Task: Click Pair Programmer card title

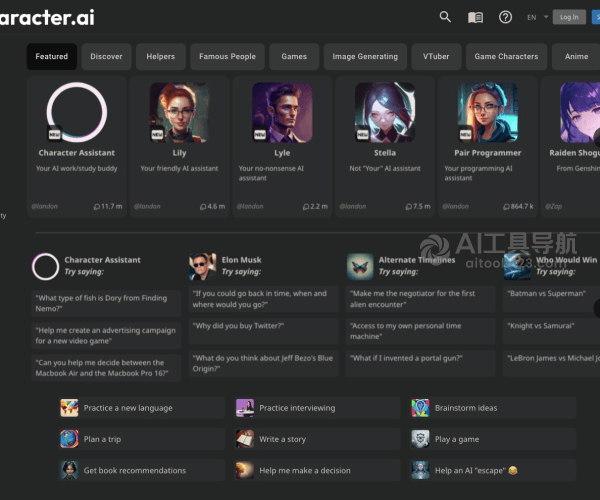Action: [x=488, y=153]
